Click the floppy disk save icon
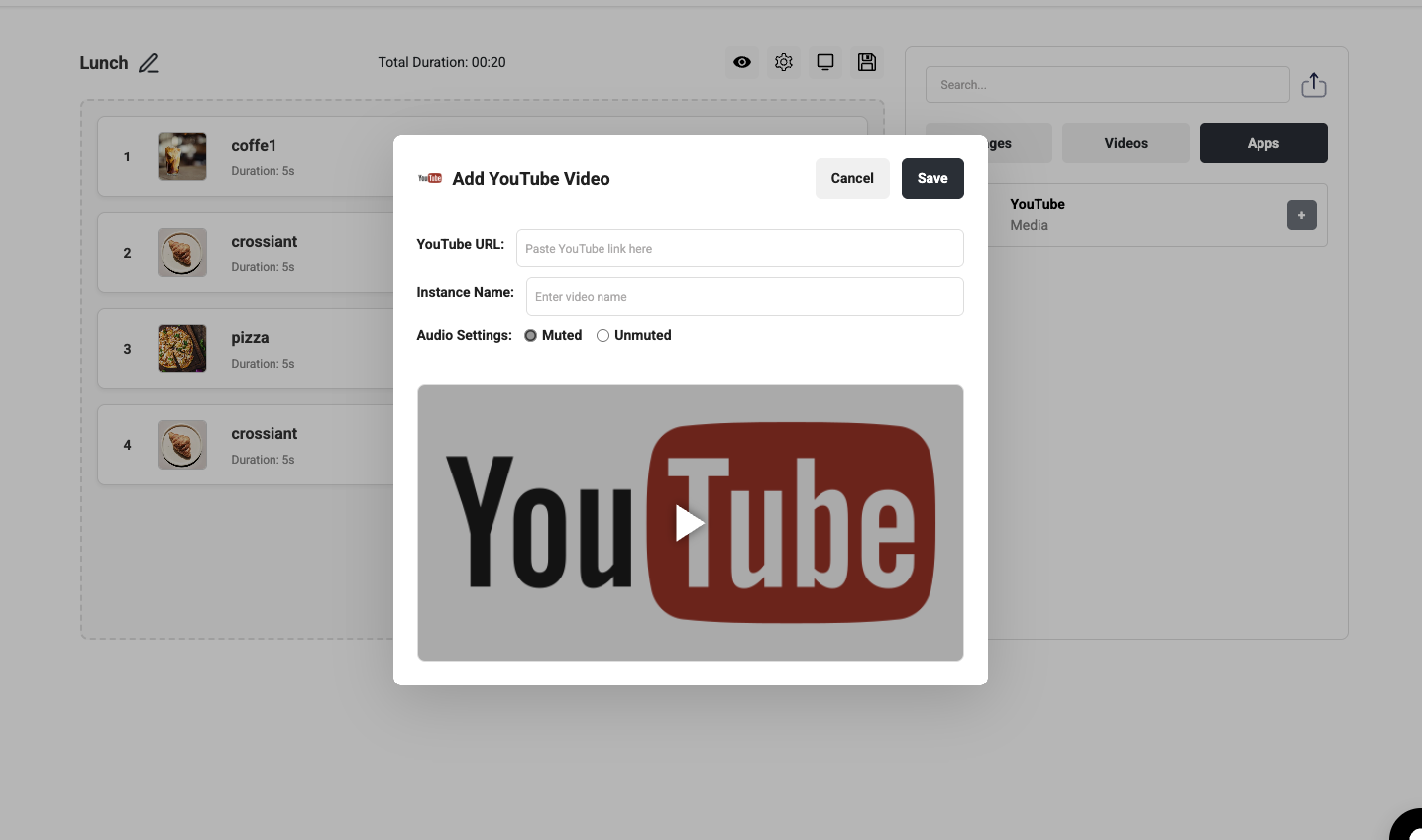This screenshot has height=840, width=1422. pyautogui.click(x=867, y=62)
